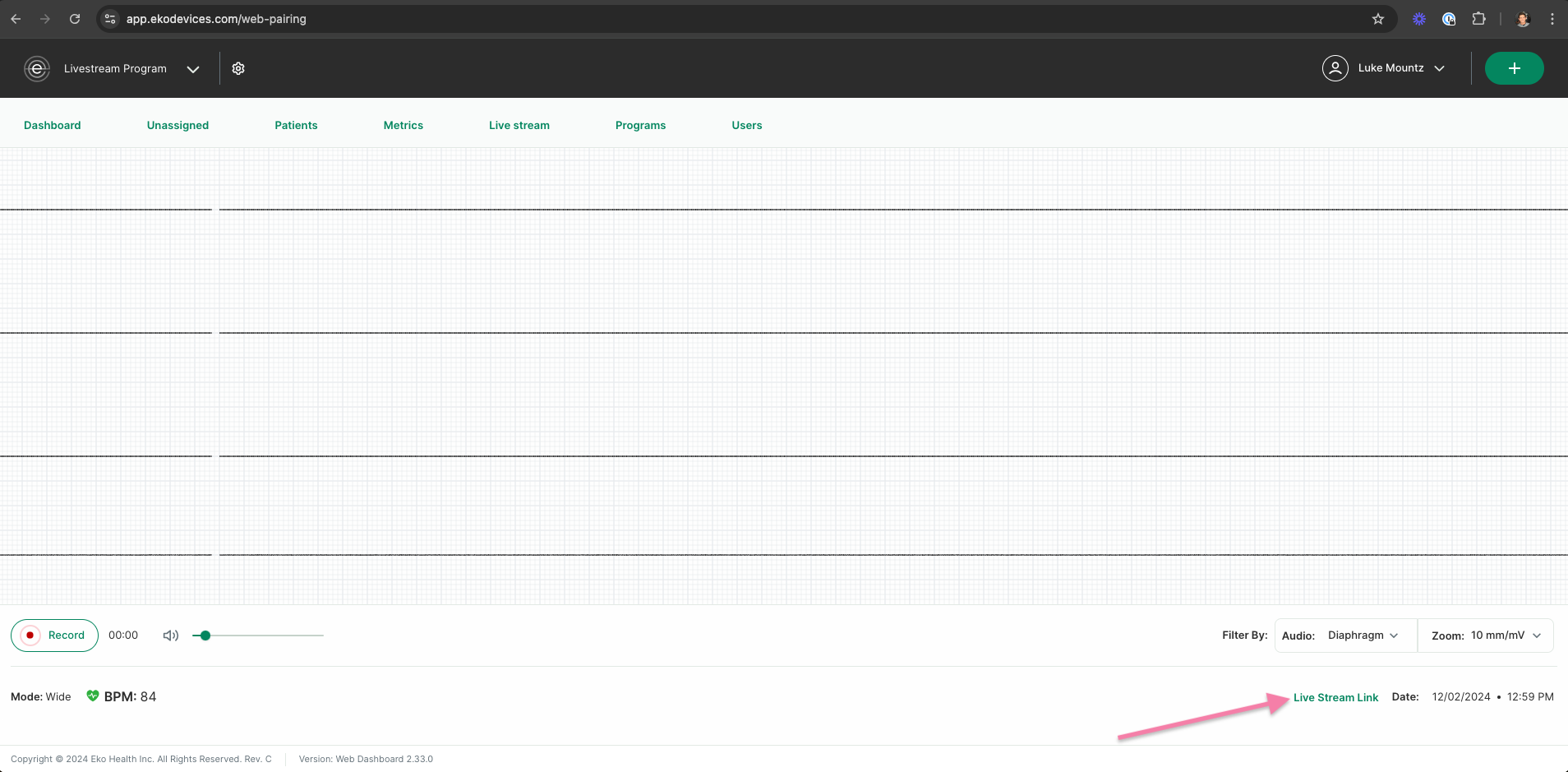Viewport: 1568px width, 772px height.
Task: Open the Zoom 10 mm/mV dropdown
Action: [1486, 636]
